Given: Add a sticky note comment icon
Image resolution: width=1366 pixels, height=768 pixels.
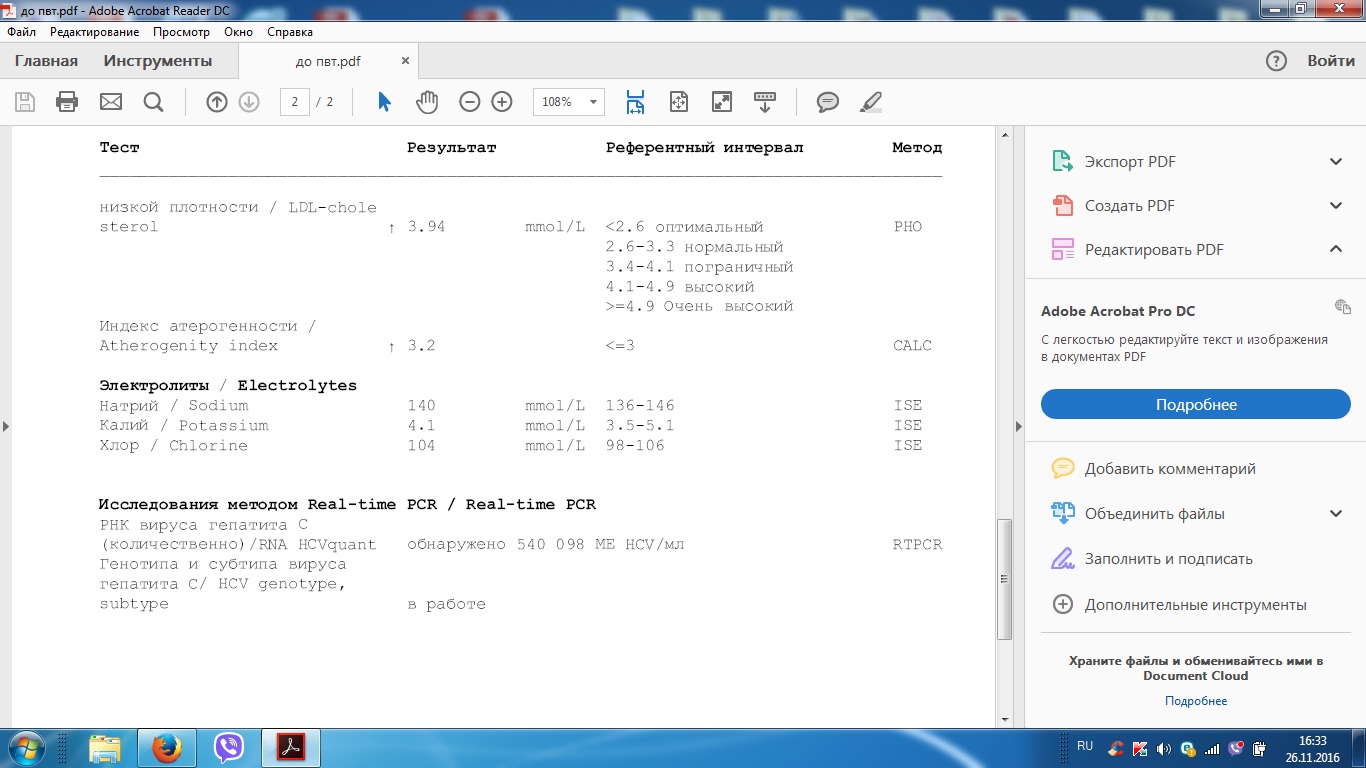Looking at the screenshot, I should (x=827, y=102).
